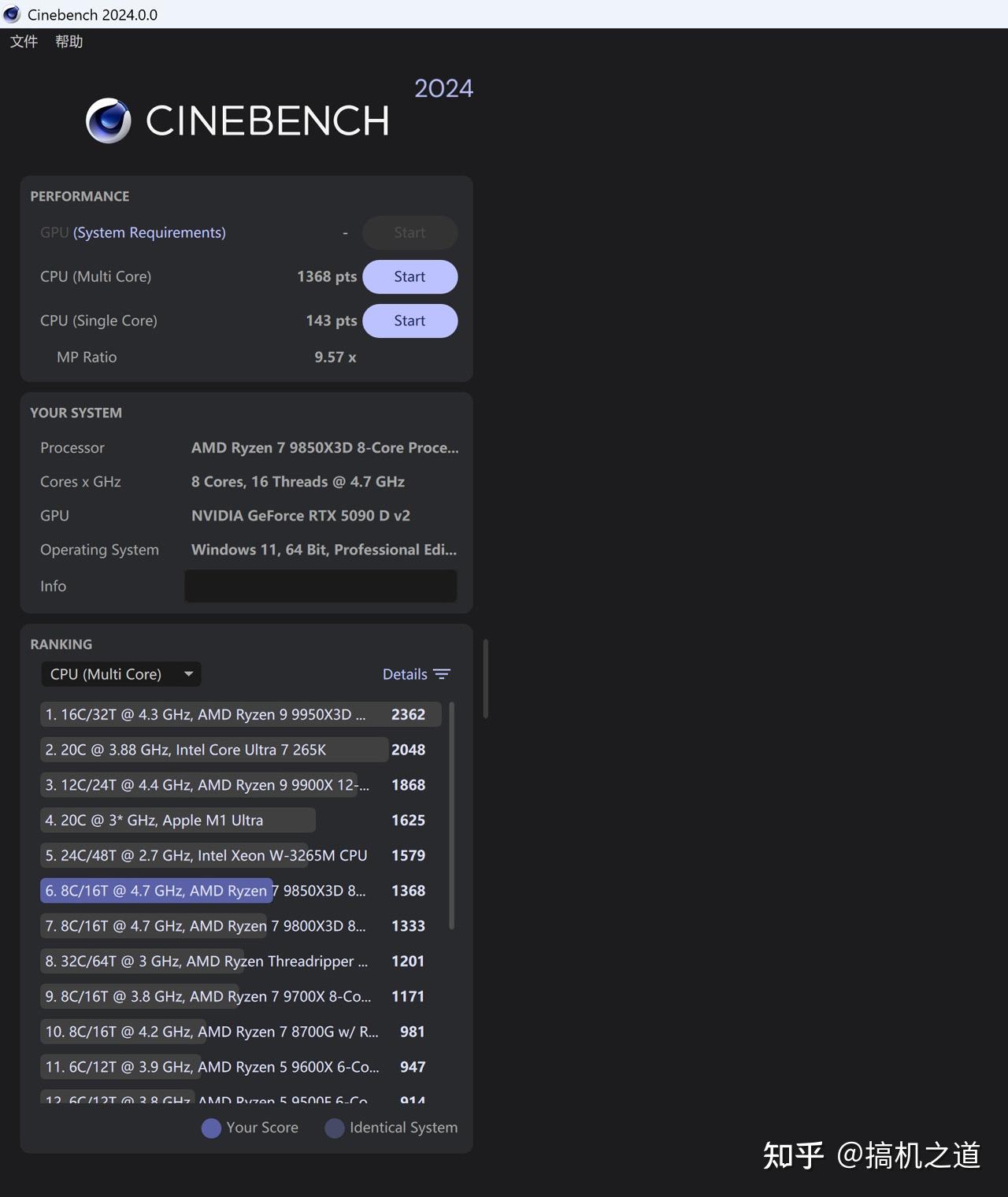Select ranking row AMD Ryzen Threadripper
The width and height of the screenshot is (1008, 1197).
coord(241,961)
